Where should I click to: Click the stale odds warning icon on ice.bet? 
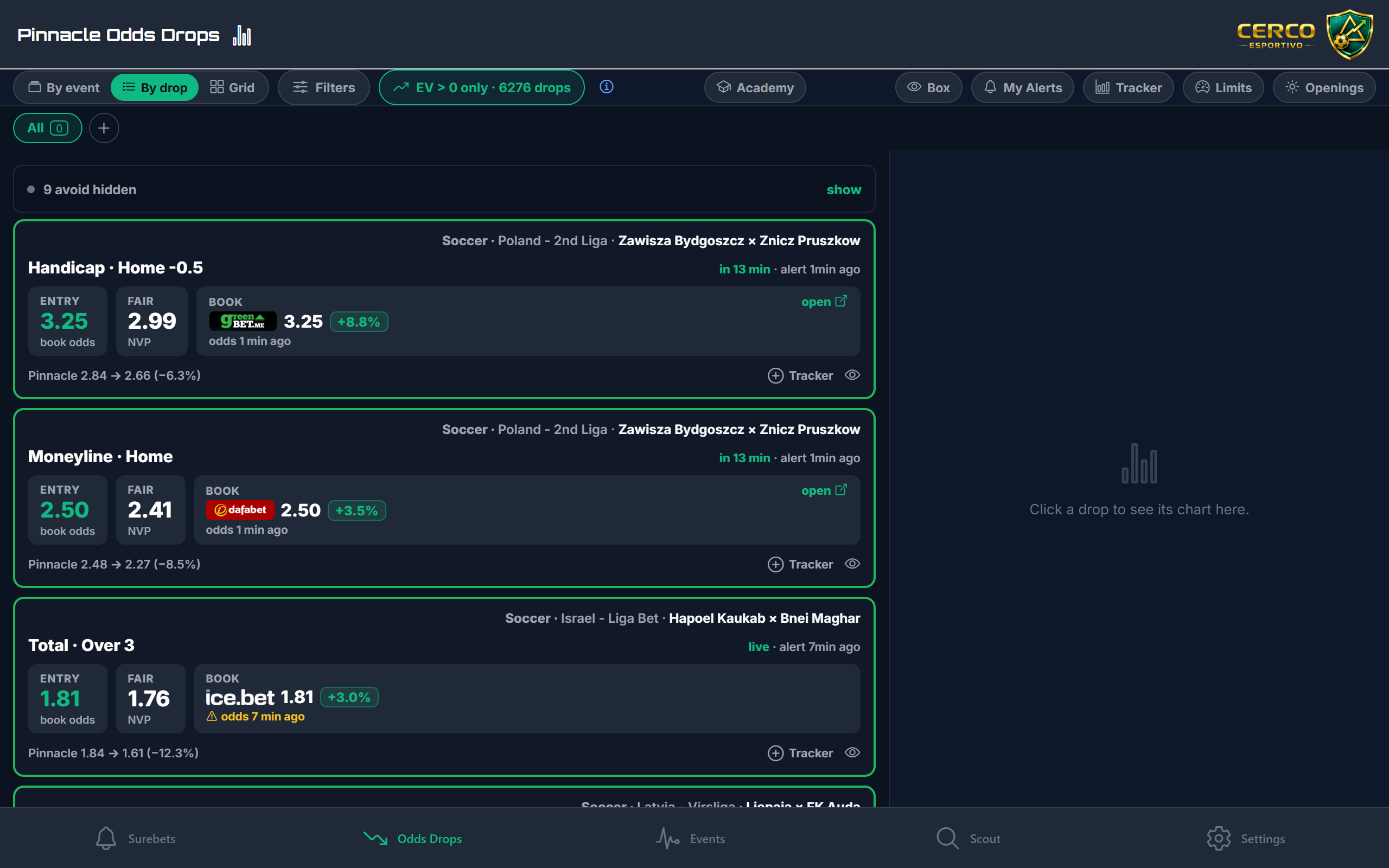coord(212,716)
